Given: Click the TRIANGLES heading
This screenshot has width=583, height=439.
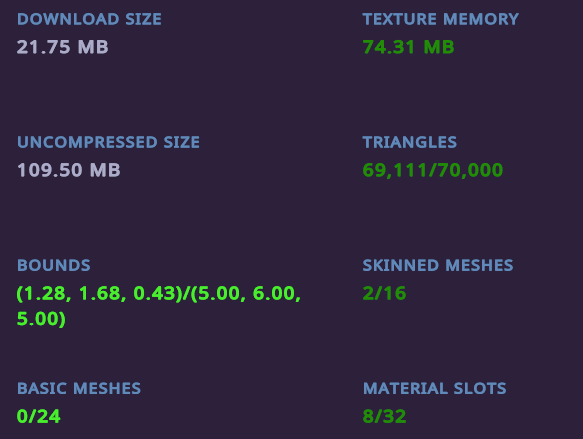Looking at the screenshot, I should [410, 142].
